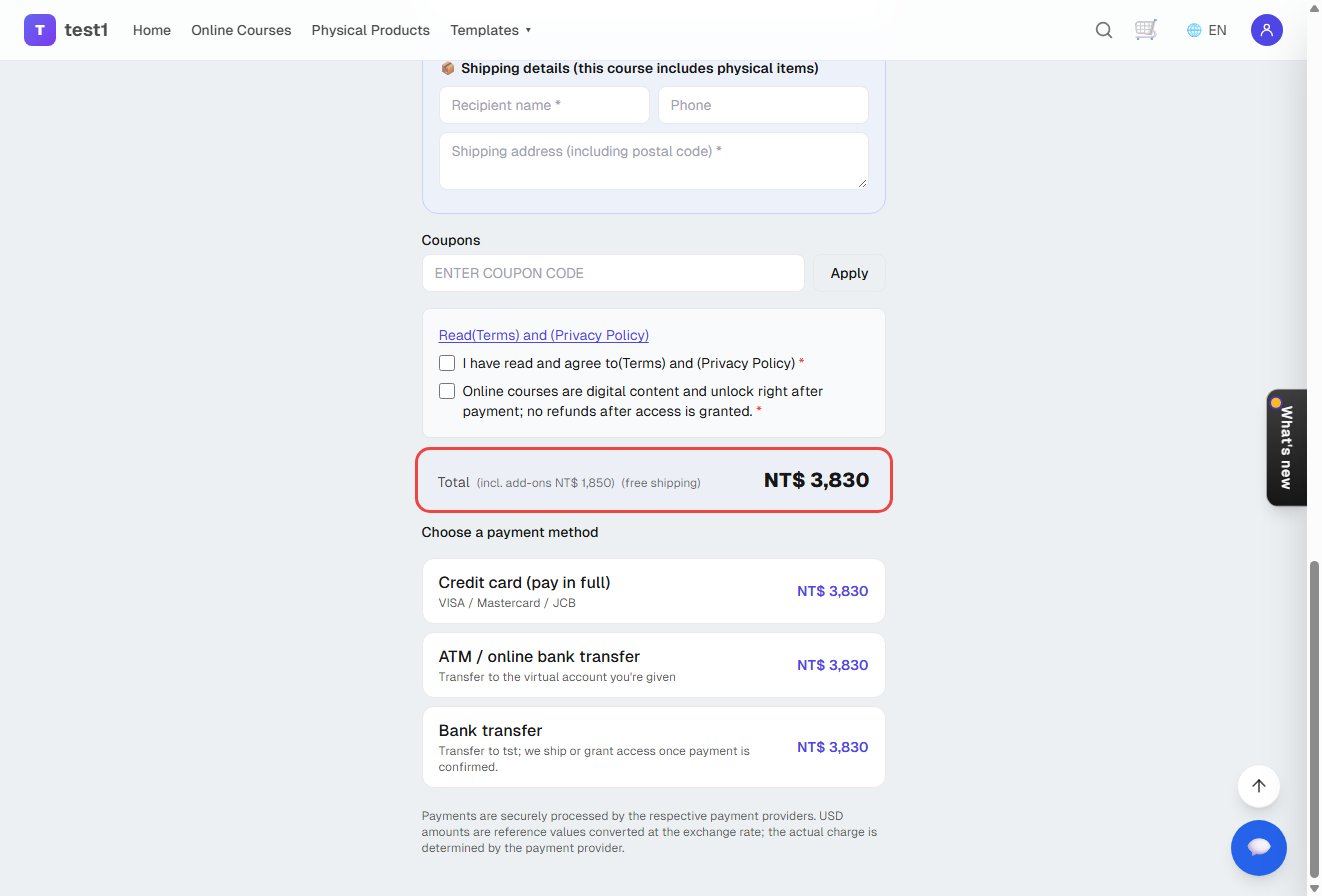Click the page vertical scrollbar thumb
Viewport: 1322px width, 896px height.
1314,721
